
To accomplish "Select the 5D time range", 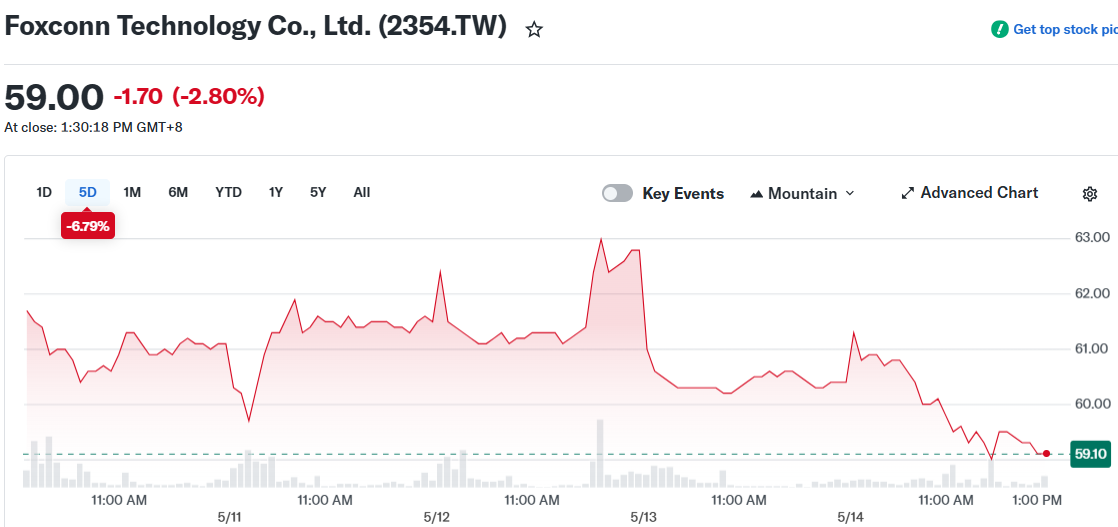I will pyautogui.click(x=88, y=193).
